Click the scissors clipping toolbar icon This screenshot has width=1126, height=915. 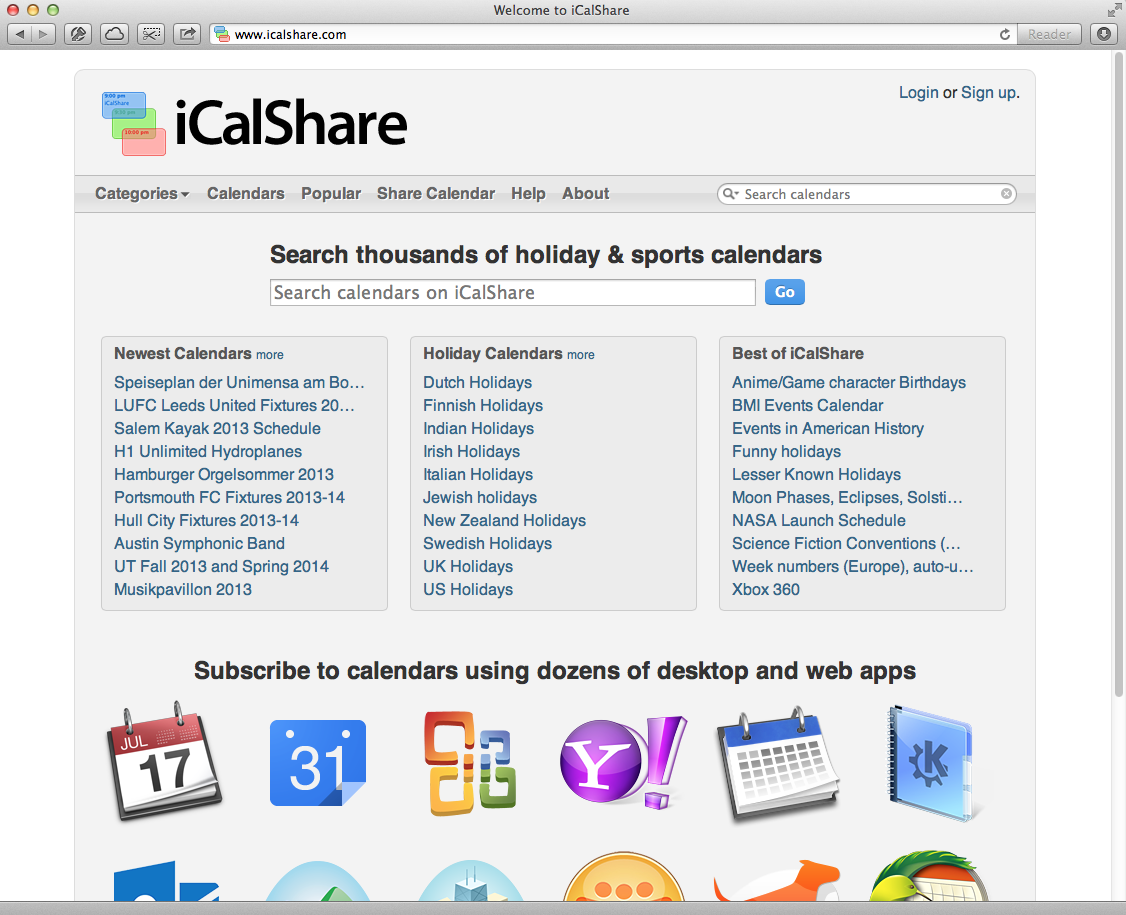point(151,34)
